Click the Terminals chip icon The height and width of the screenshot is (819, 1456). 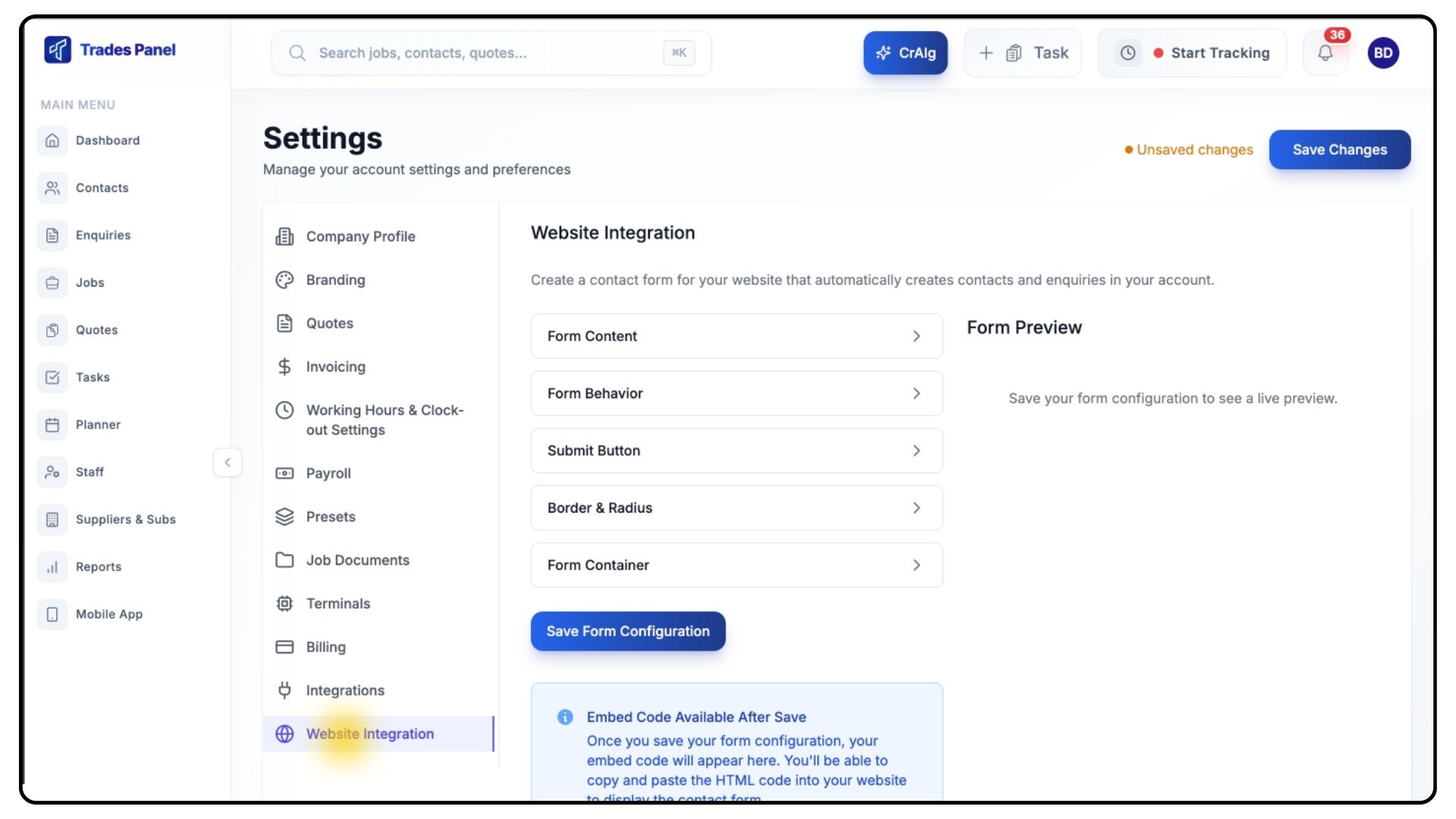(x=284, y=604)
